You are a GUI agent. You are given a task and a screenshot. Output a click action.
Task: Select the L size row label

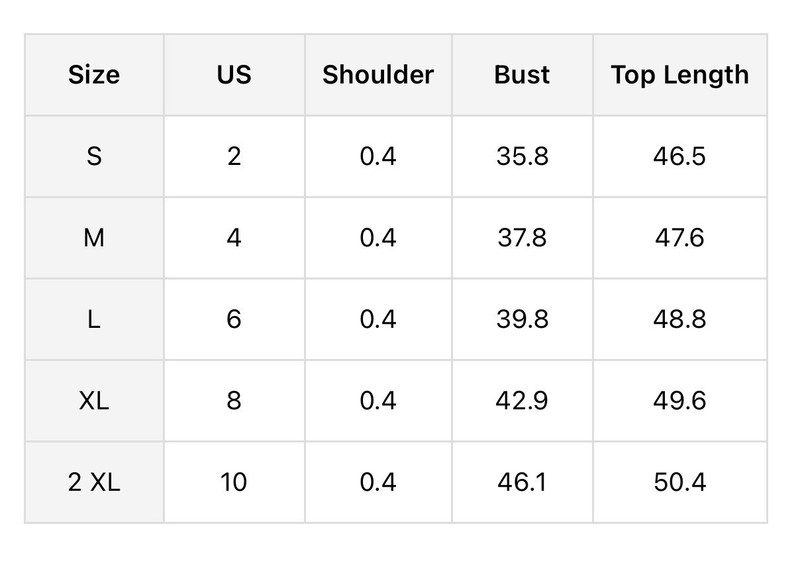94,319
